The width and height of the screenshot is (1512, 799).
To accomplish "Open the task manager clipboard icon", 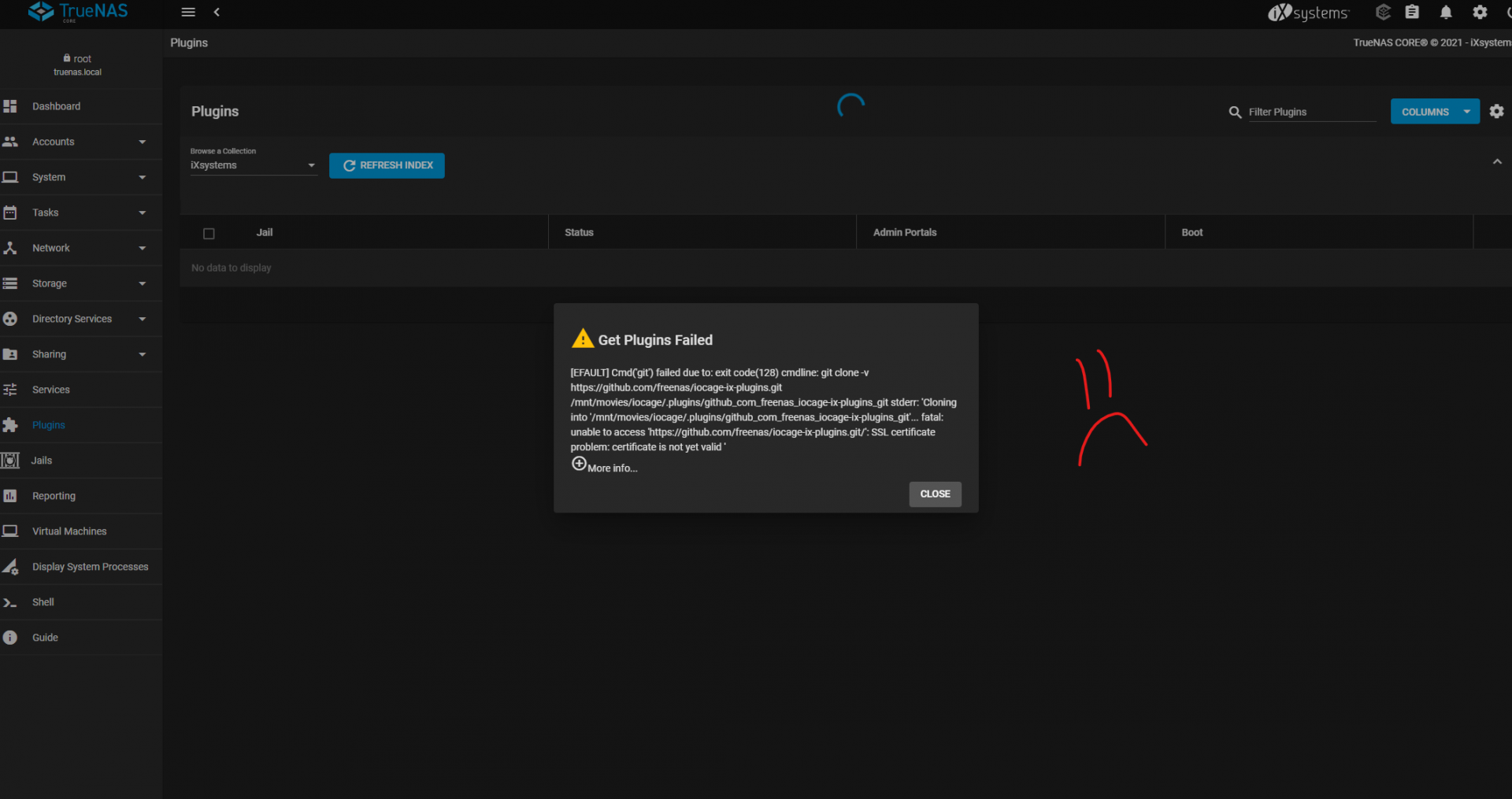I will (1412, 13).
